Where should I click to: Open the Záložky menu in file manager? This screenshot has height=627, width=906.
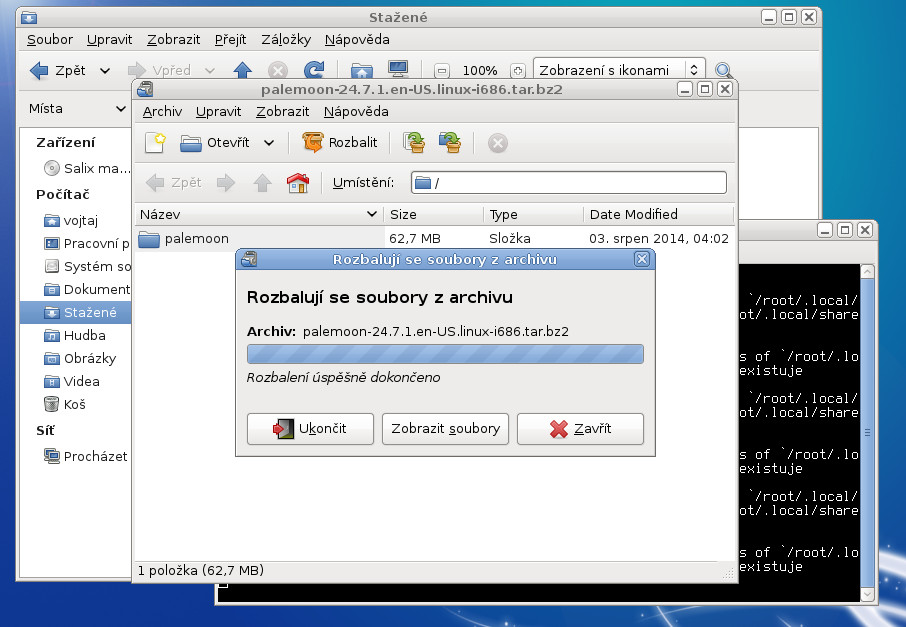286,39
